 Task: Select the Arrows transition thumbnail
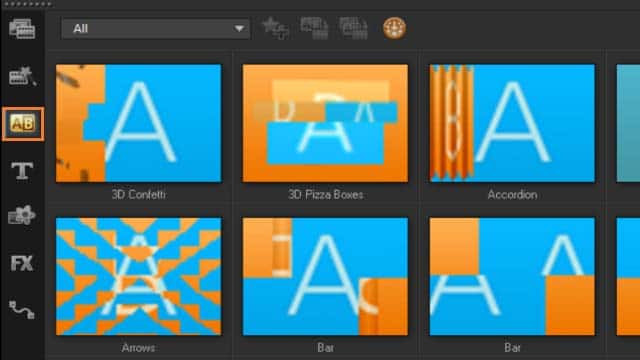[139, 277]
